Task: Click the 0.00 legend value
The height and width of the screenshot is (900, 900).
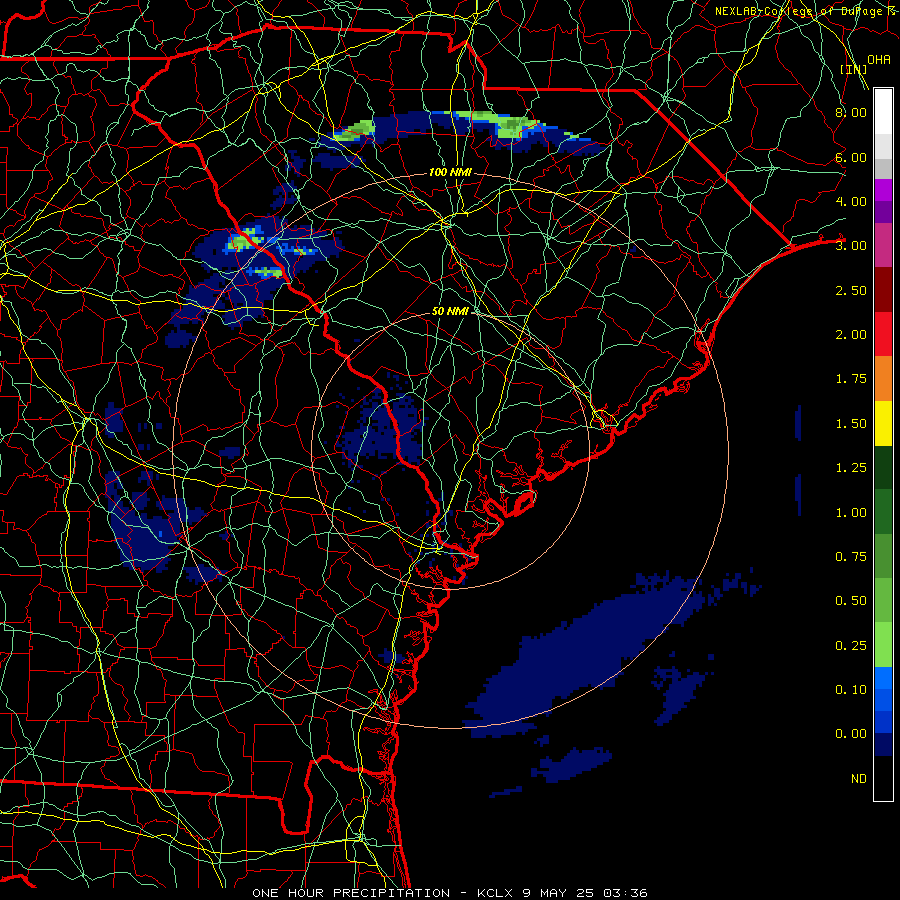Action: tap(851, 734)
